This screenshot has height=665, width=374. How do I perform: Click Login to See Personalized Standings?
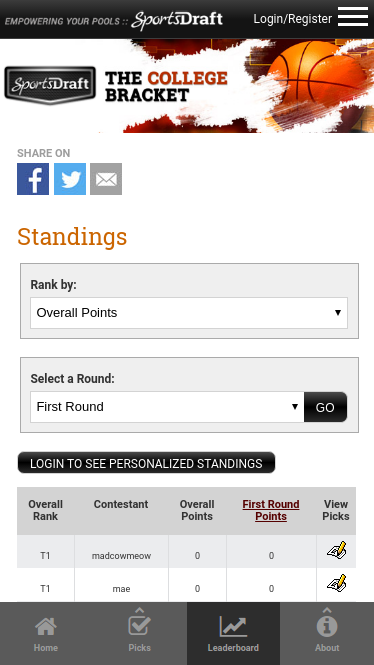coord(146,463)
